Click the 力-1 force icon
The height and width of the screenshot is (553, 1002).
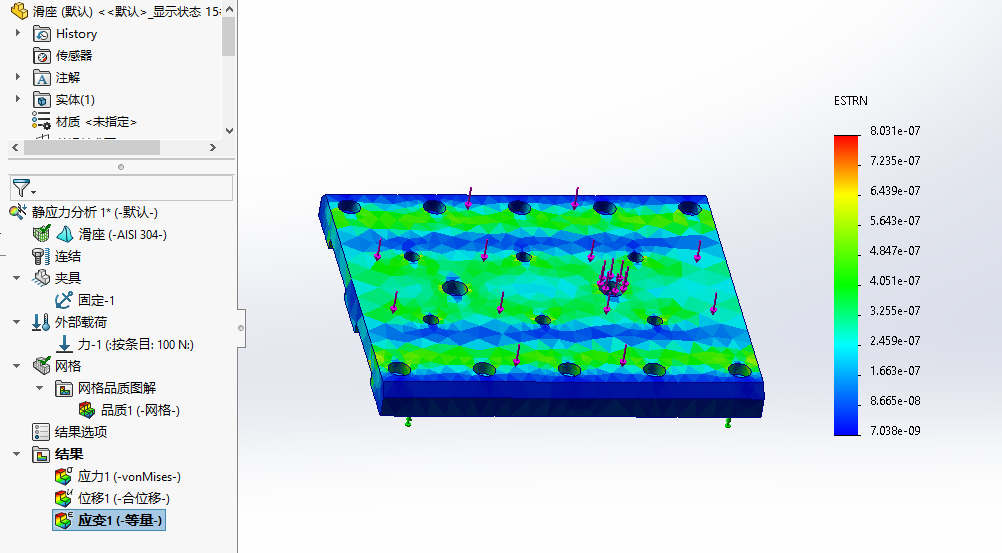(64, 344)
